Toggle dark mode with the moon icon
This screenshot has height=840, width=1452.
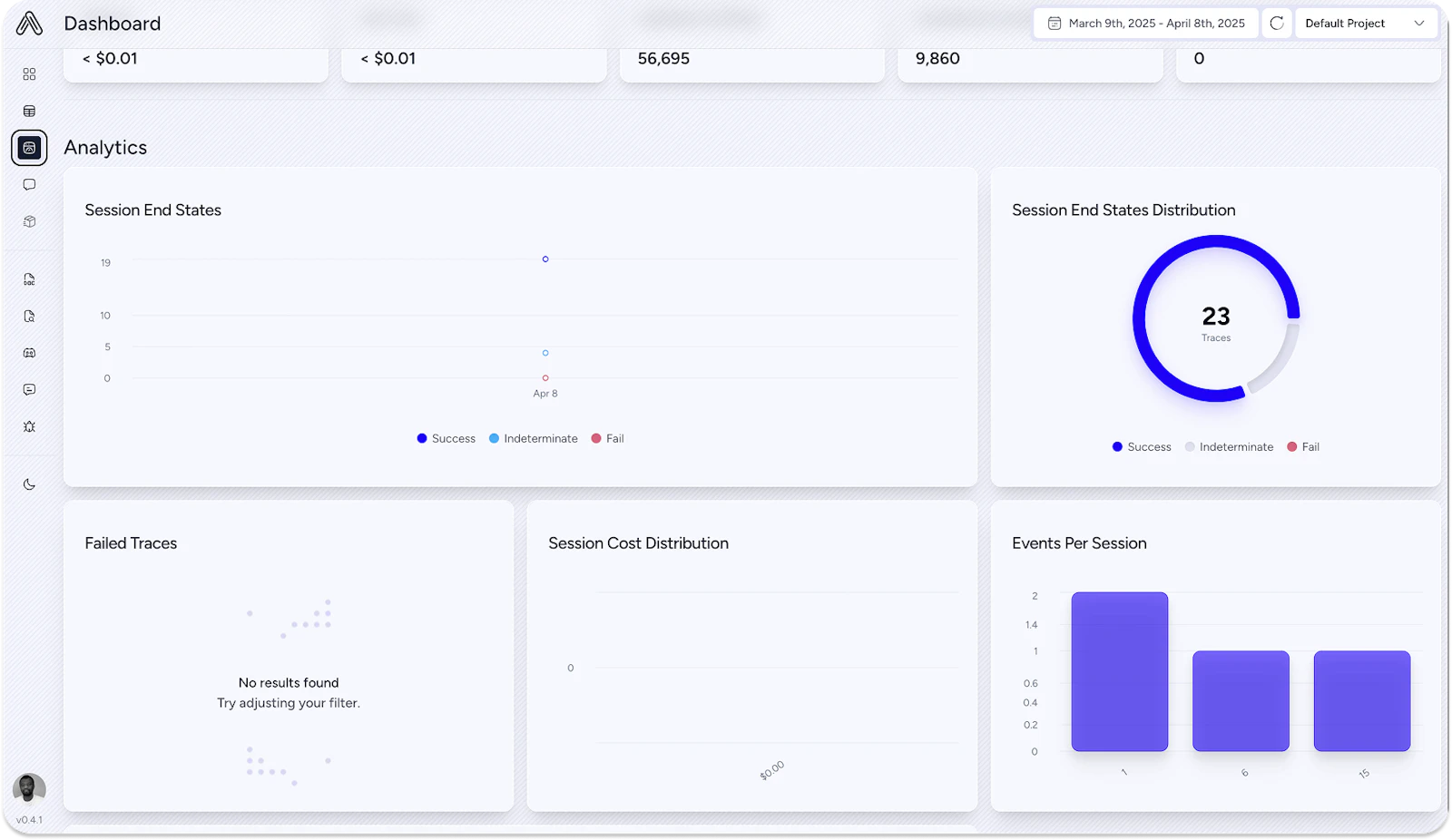pos(29,484)
